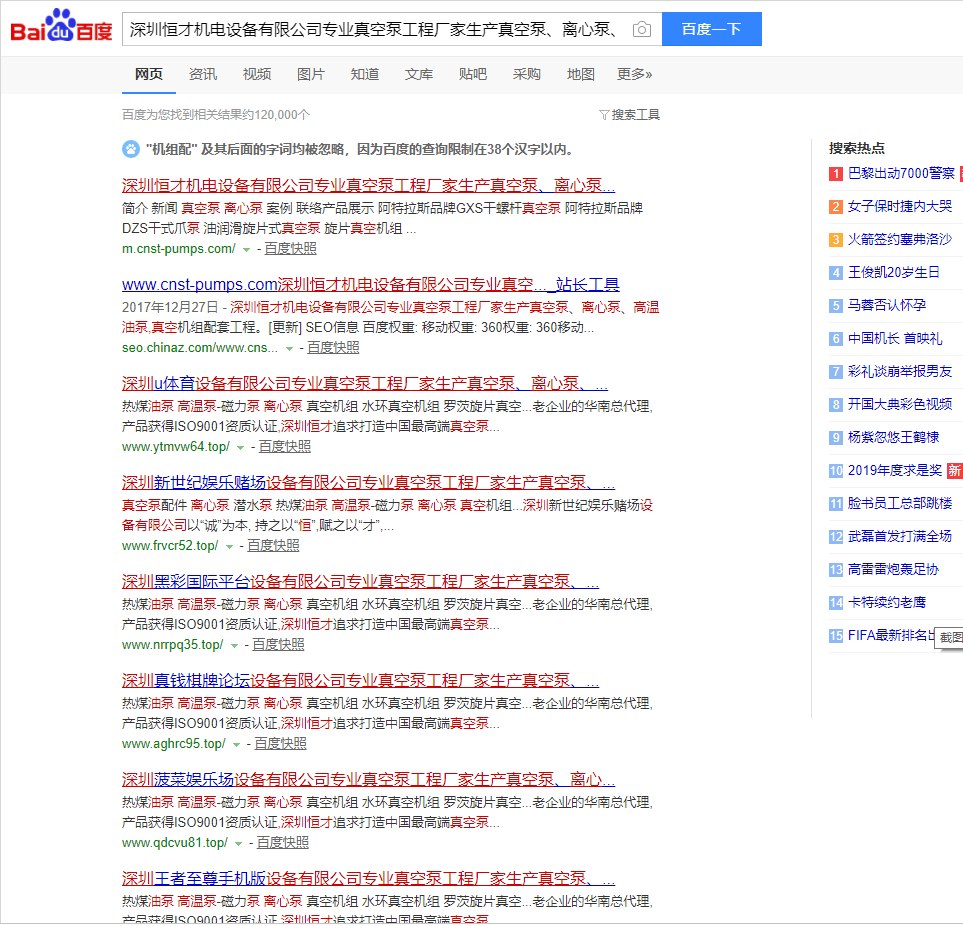Viewport: 963px width, 926px height.
Task: Switch to the 资讯 tab
Action: click(203, 74)
